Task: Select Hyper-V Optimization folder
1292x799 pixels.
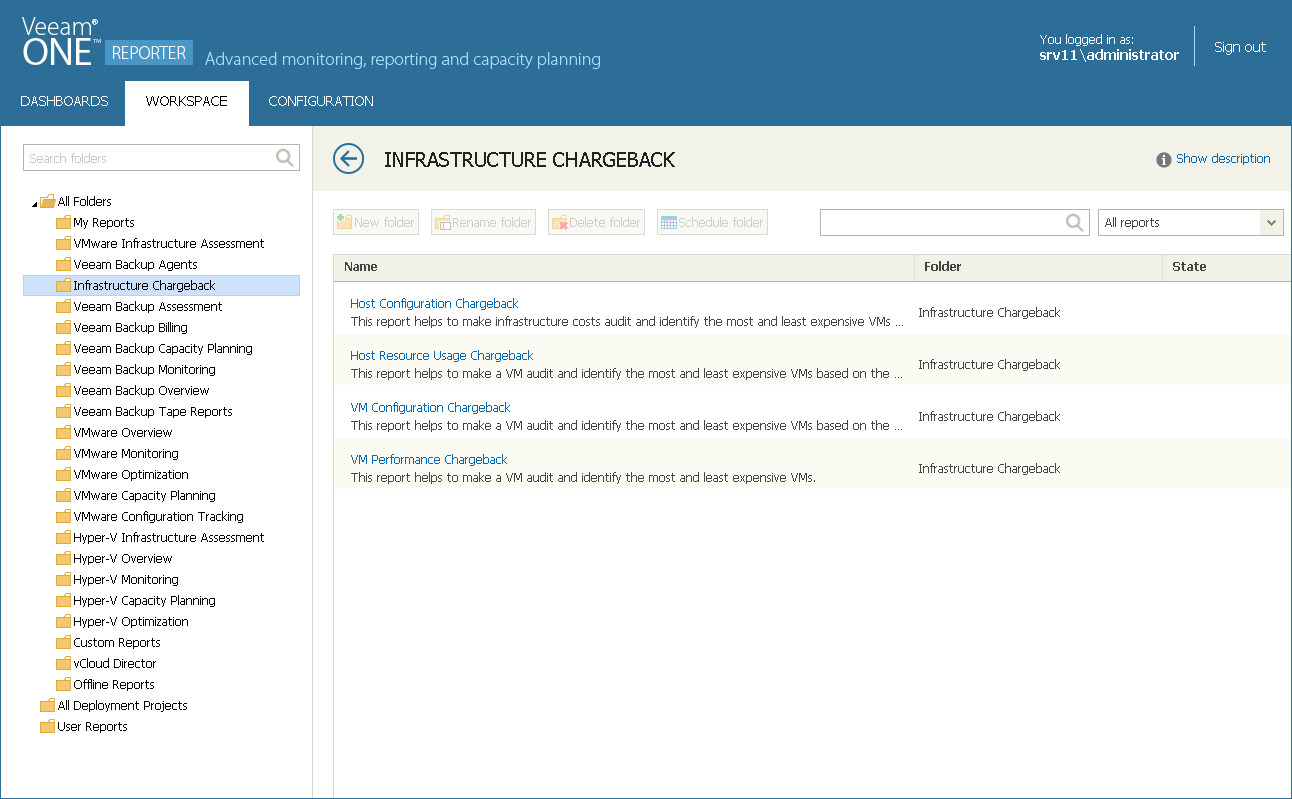Action: point(131,621)
